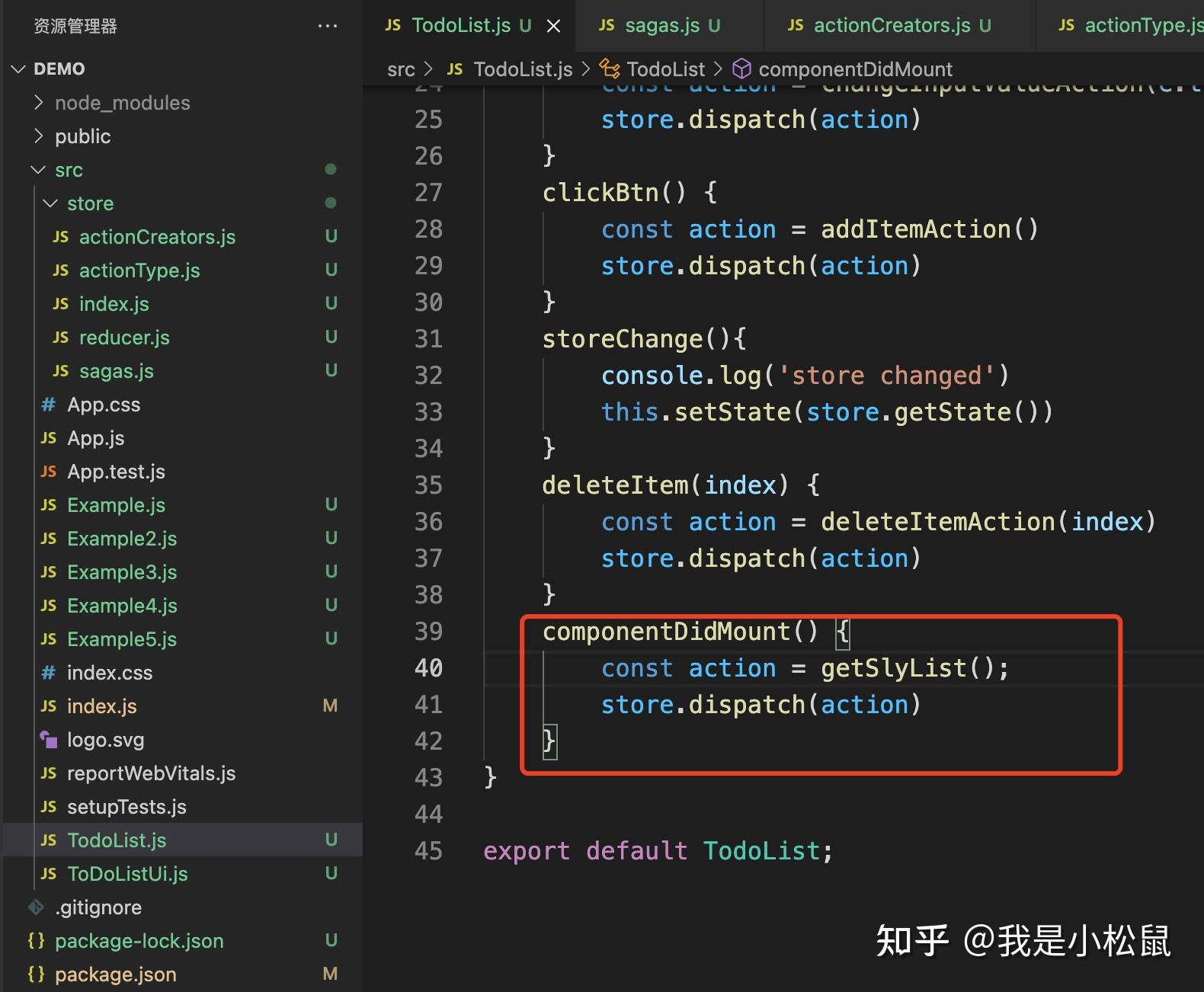Click the explorer panel title 资源管理器
Image resolution: width=1204 pixels, height=992 pixels.
(x=75, y=26)
